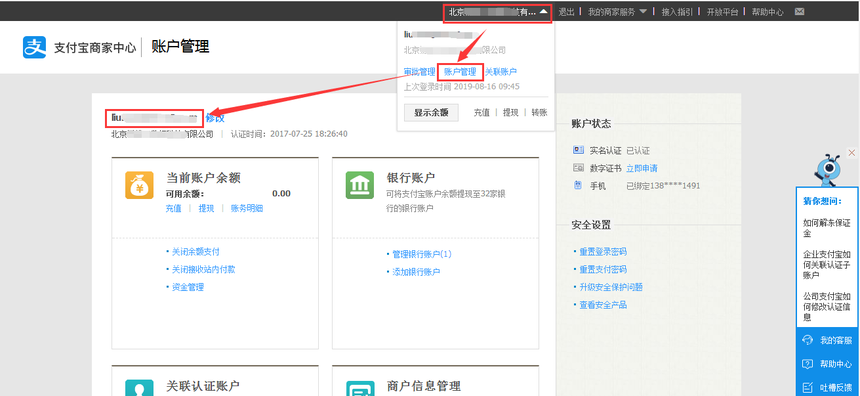Click 我的客服 in blue sidebar
Screen dimensions: 860x396
tap(836, 341)
